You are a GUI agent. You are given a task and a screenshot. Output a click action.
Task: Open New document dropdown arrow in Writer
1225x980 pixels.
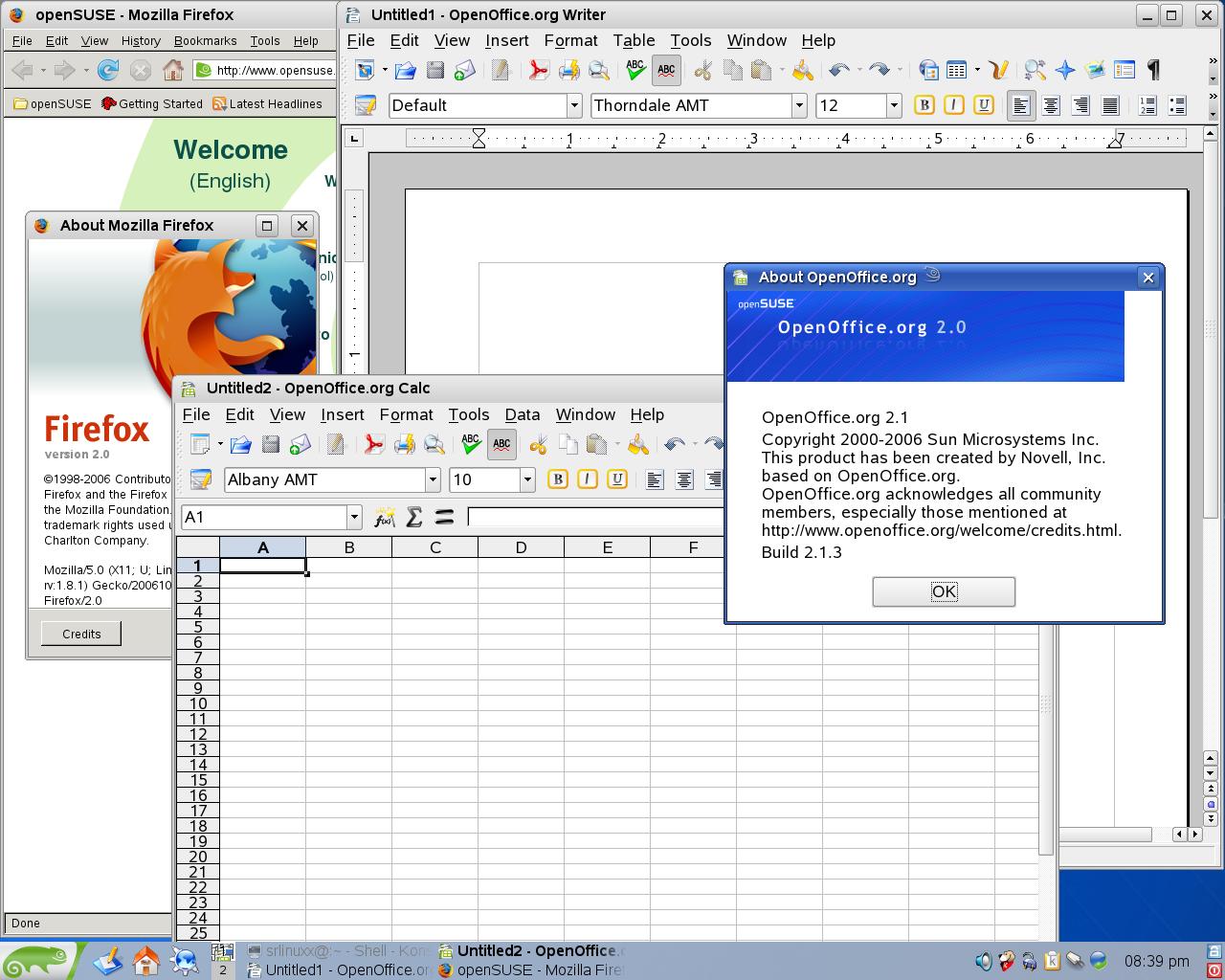point(385,70)
